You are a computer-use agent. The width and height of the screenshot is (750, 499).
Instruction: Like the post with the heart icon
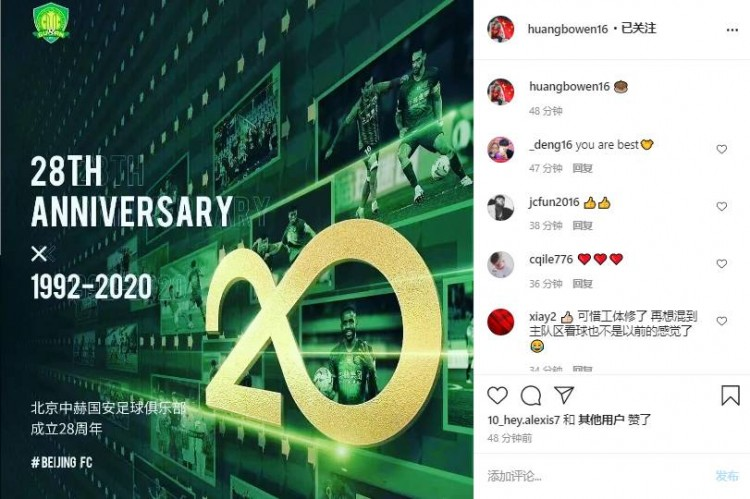click(497, 396)
